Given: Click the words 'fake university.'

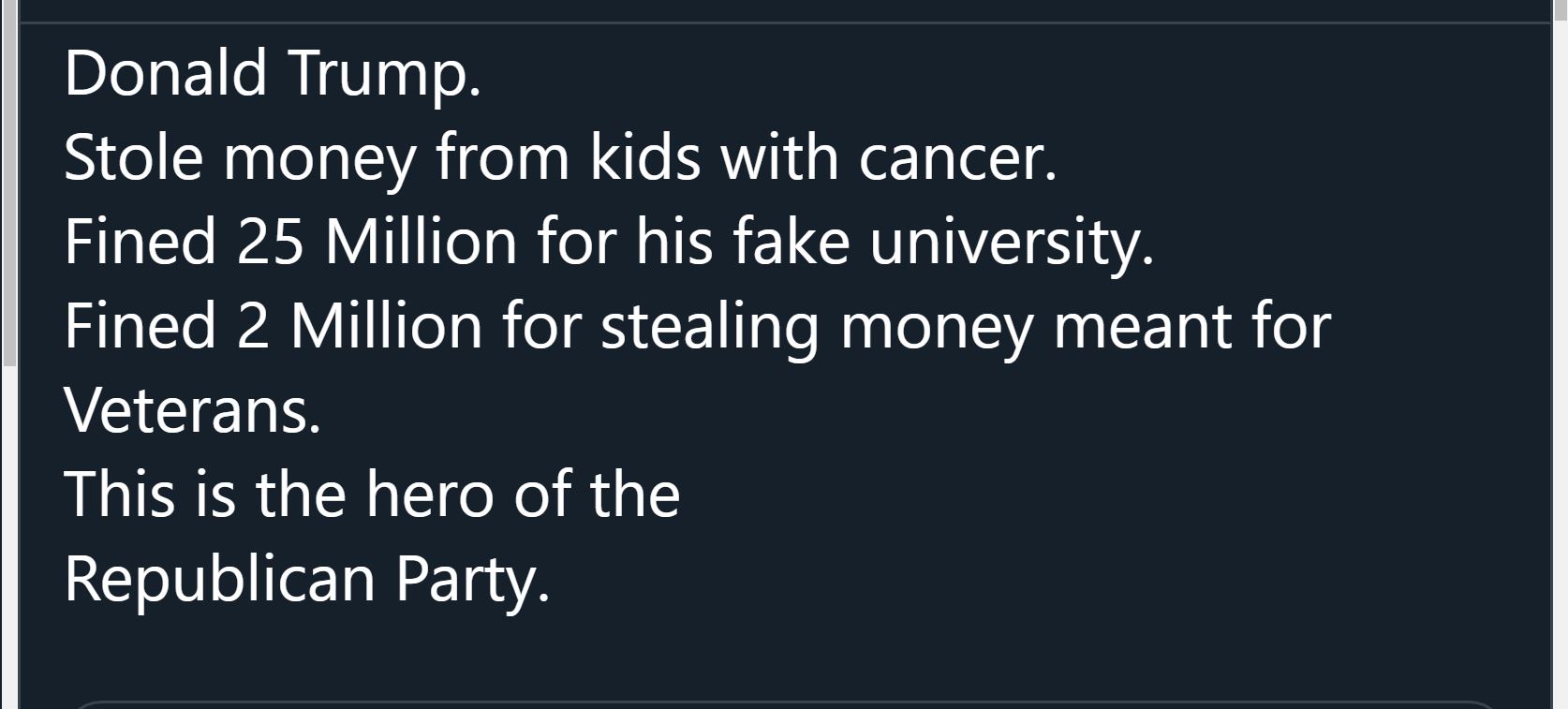Looking at the screenshot, I should click(943, 244).
